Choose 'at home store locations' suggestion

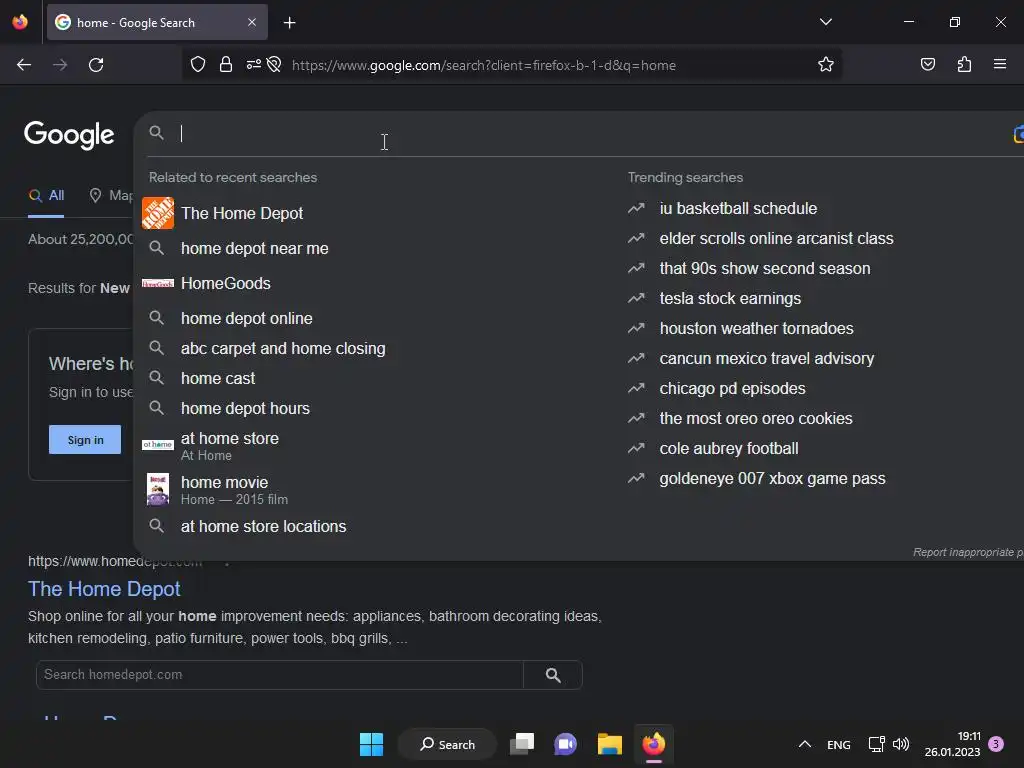(263, 526)
